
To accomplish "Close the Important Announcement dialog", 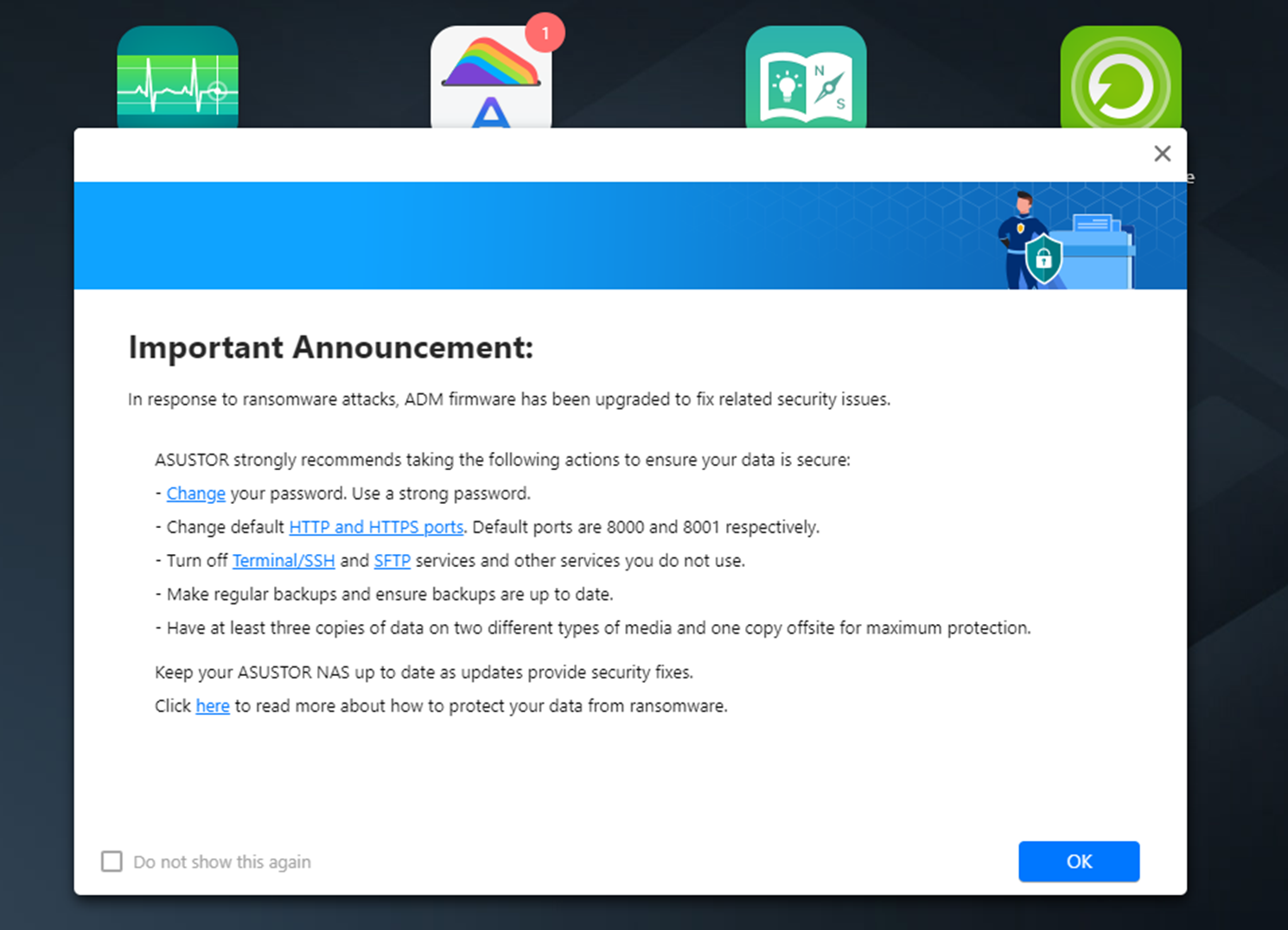I will click(x=1162, y=154).
